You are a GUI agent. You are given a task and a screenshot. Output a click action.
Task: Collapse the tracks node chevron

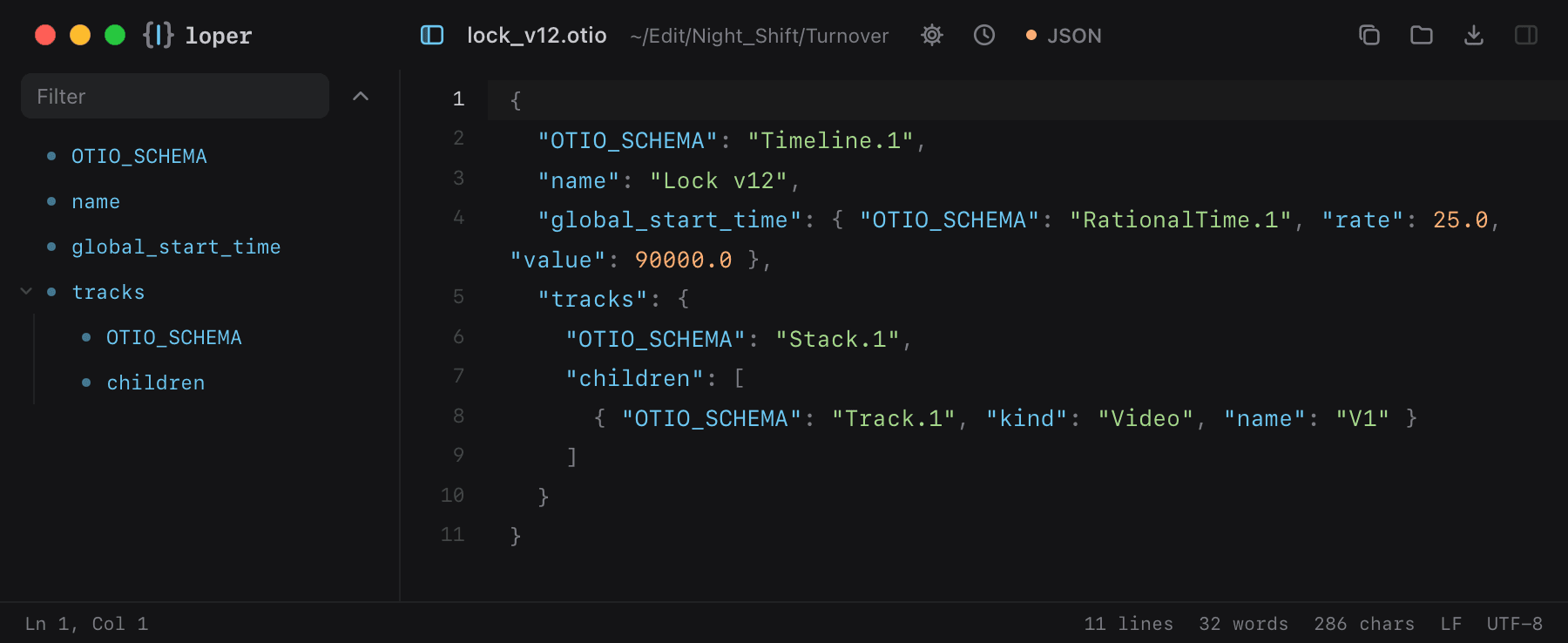[x=26, y=292]
